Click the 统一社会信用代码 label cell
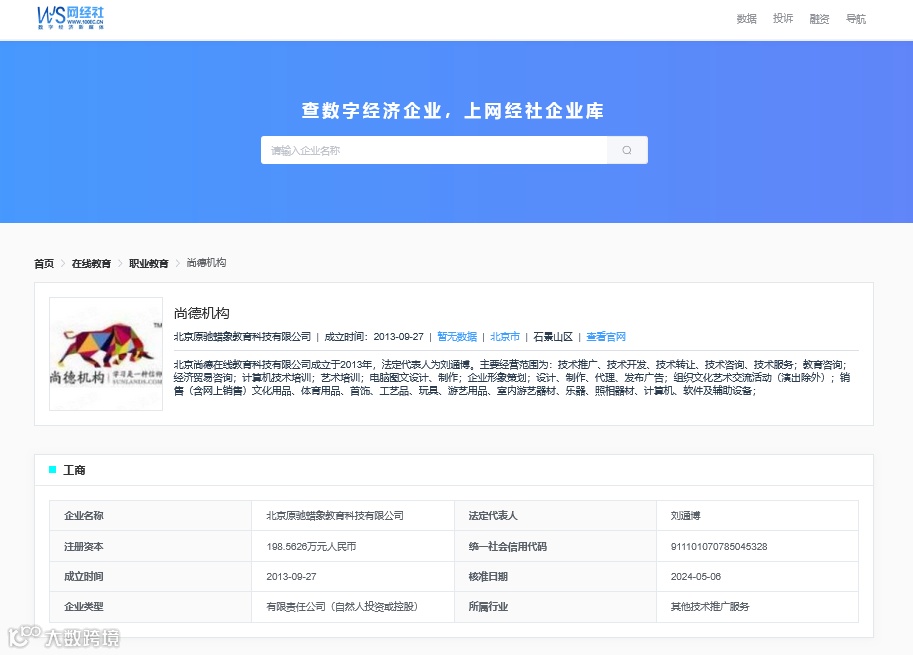Screen dimensions: 913x655 pyautogui.click(x=555, y=546)
